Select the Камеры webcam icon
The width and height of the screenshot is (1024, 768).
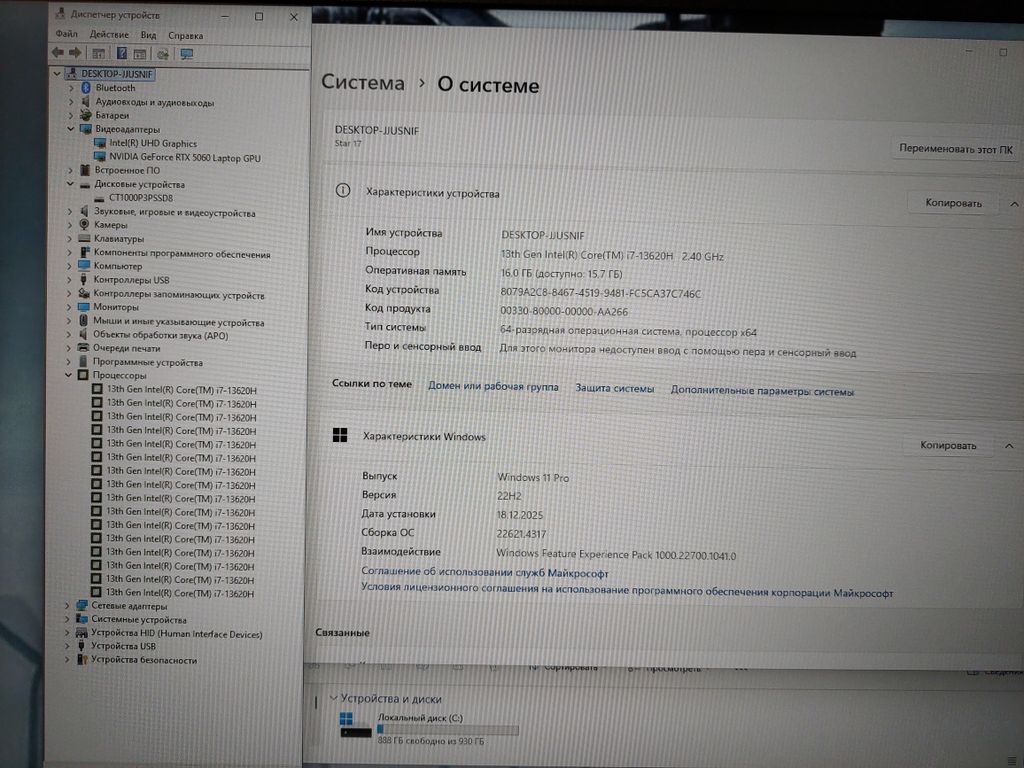[84, 225]
